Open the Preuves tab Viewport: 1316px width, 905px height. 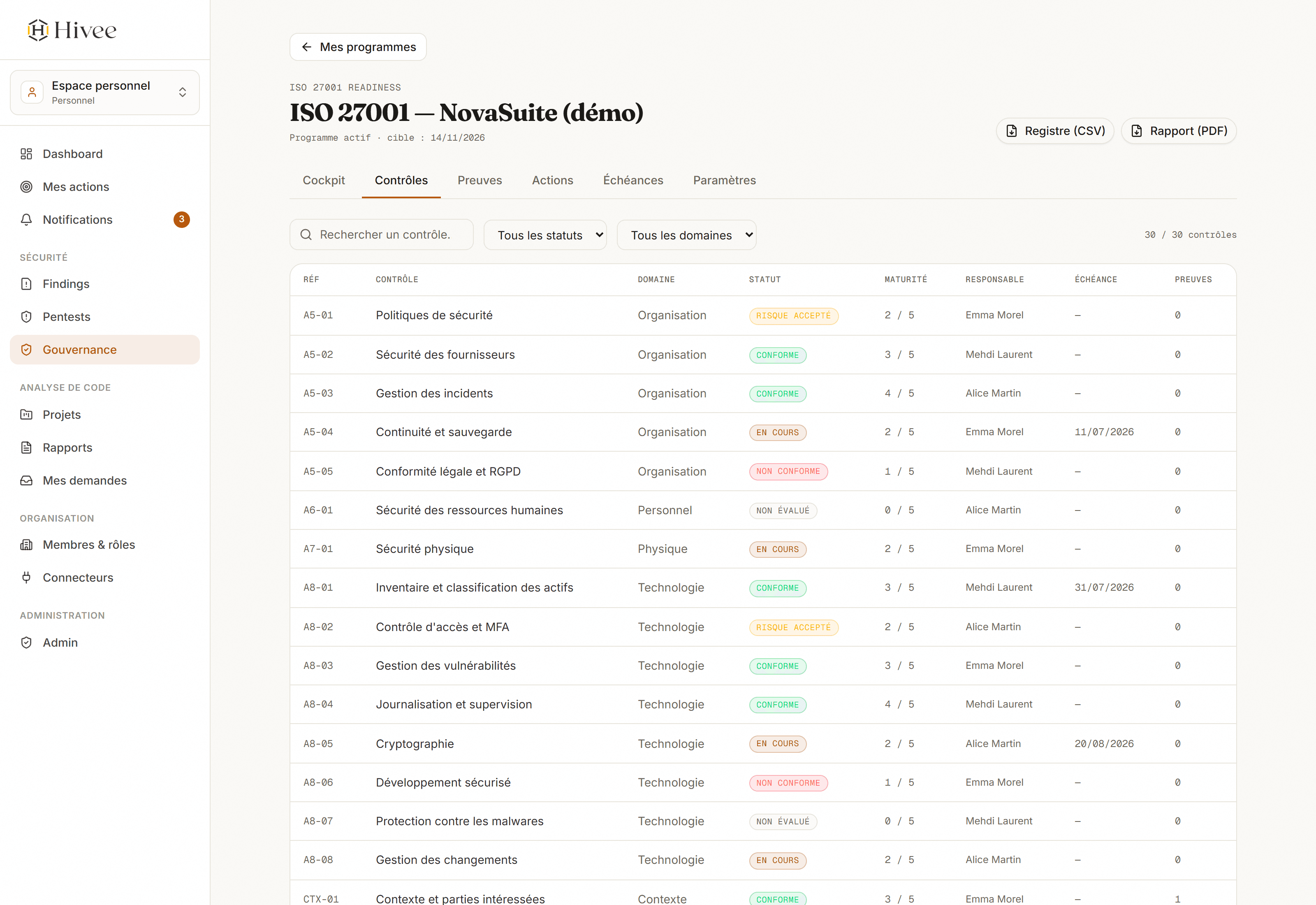(x=480, y=180)
